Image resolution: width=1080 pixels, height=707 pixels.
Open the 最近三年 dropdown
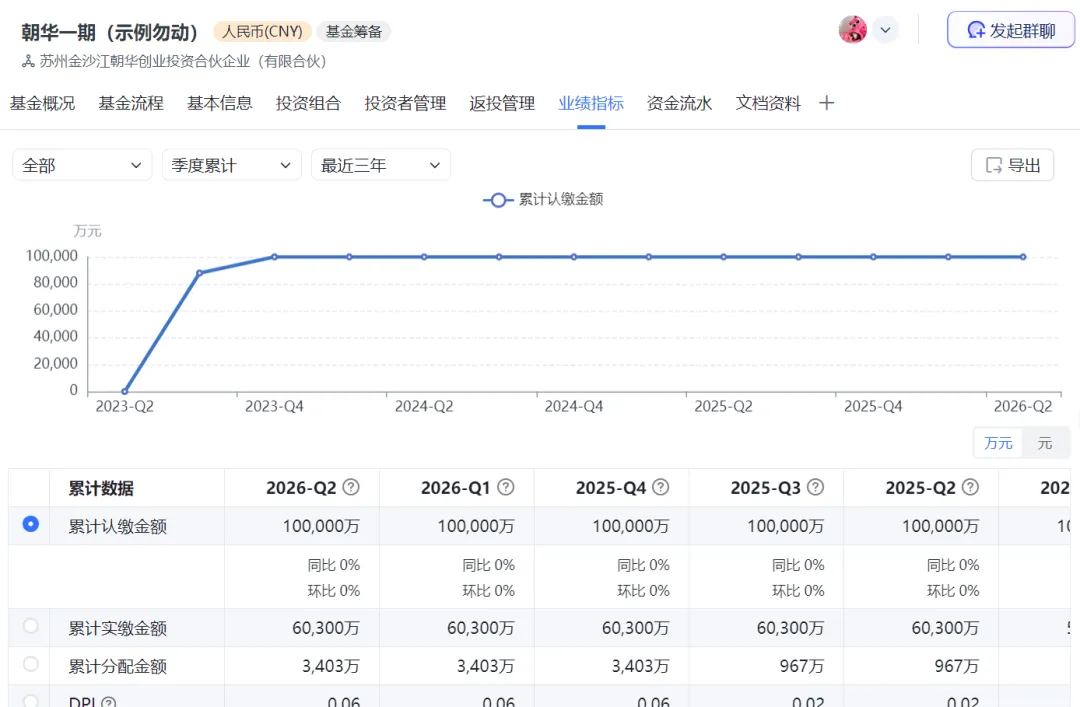click(x=380, y=164)
